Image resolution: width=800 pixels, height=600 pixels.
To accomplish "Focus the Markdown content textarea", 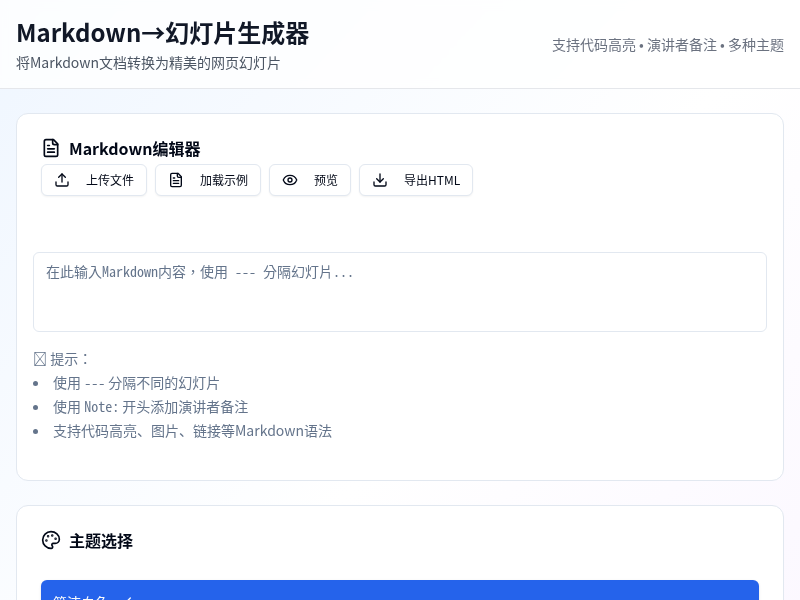I will point(400,292).
